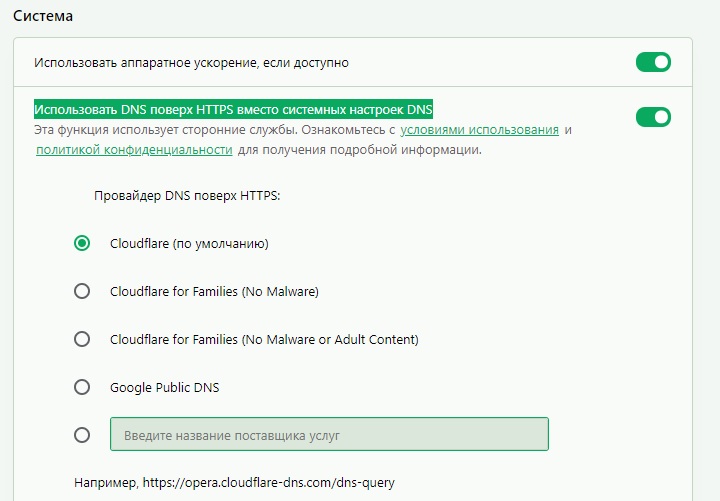This screenshot has height=501, width=720.
Task: Click the Cloudflare for Families (No Malware) text
Action: 214,292
